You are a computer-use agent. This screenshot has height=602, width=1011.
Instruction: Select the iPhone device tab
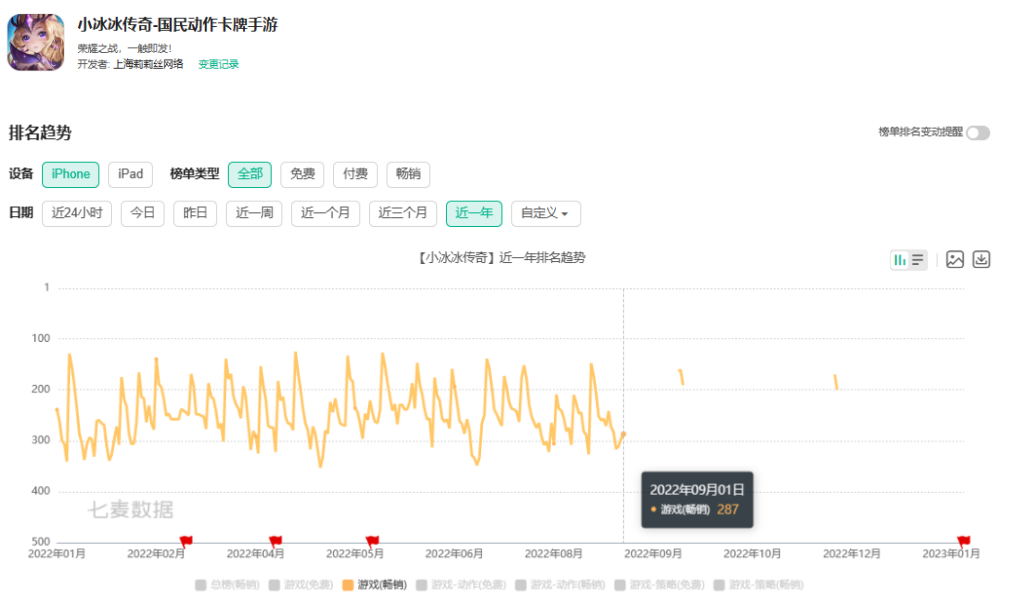pyautogui.click(x=70, y=175)
